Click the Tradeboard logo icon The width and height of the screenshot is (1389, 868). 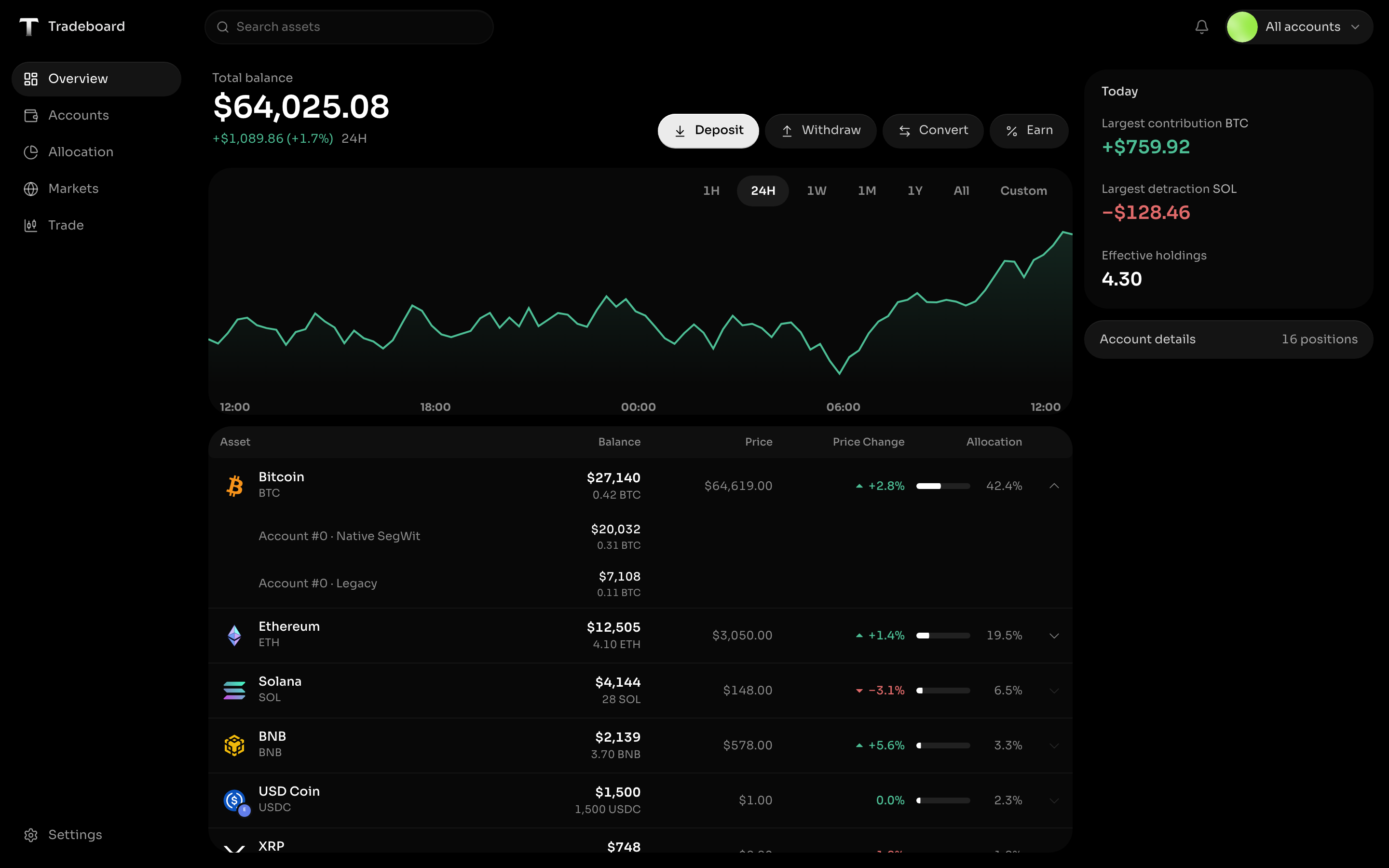point(29,27)
